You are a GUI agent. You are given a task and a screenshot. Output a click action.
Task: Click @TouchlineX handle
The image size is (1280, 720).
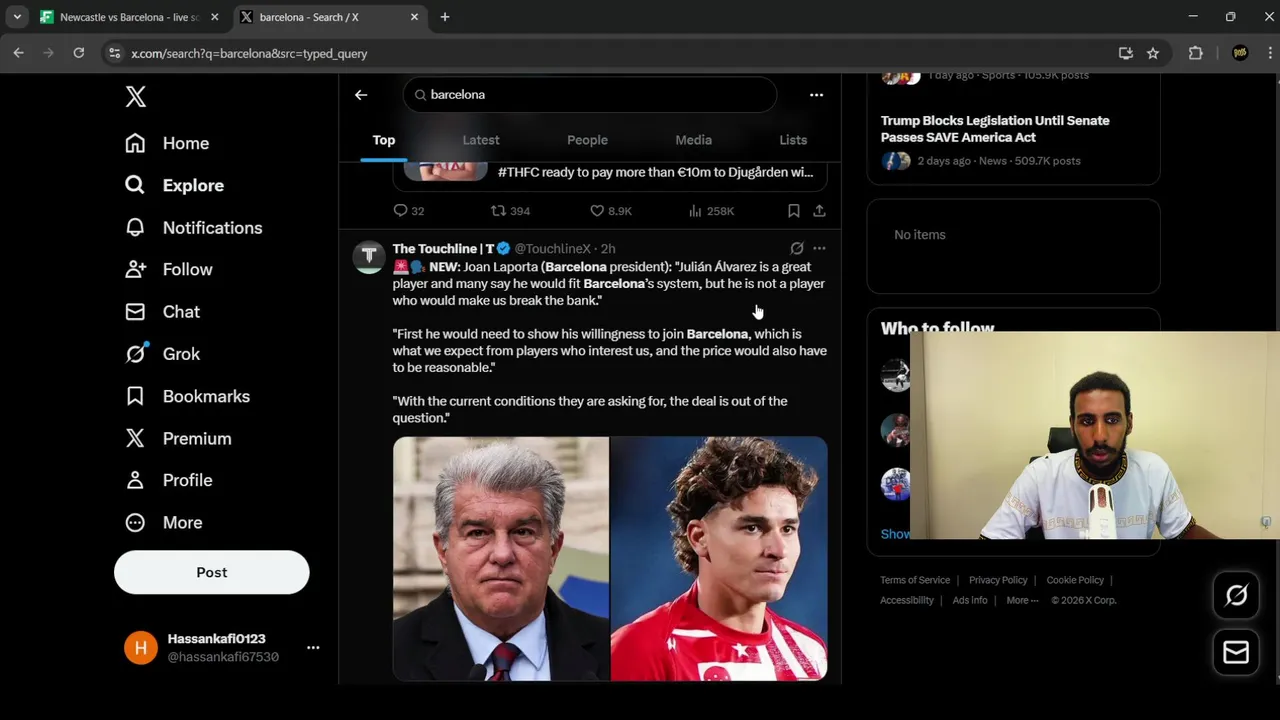tap(552, 249)
